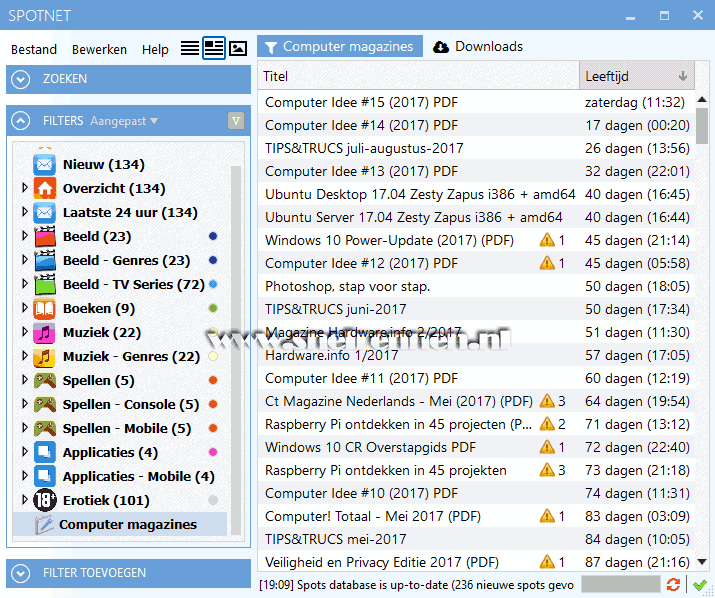Screen dimensions: 715x598
Task: Click the Beeld - TV Series green clapperboard icon
Action: coord(45,284)
